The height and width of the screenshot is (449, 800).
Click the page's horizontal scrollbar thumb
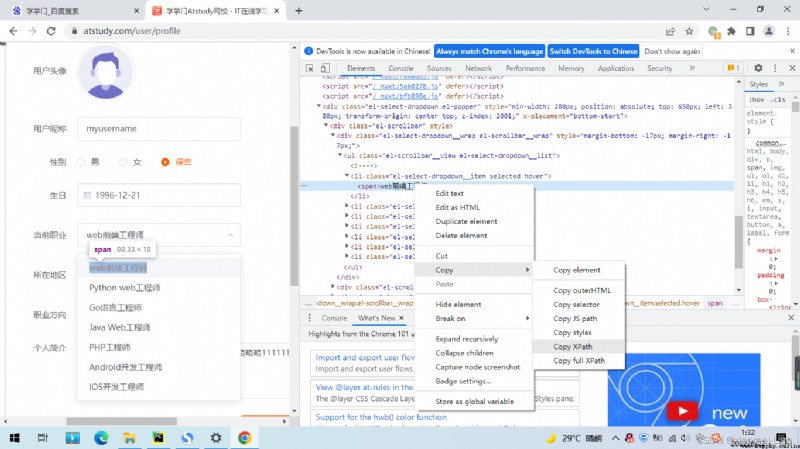[x=121, y=421]
